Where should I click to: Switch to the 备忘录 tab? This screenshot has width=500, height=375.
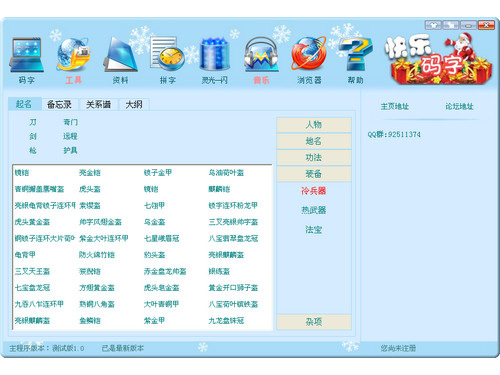pyautogui.click(x=59, y=104)
